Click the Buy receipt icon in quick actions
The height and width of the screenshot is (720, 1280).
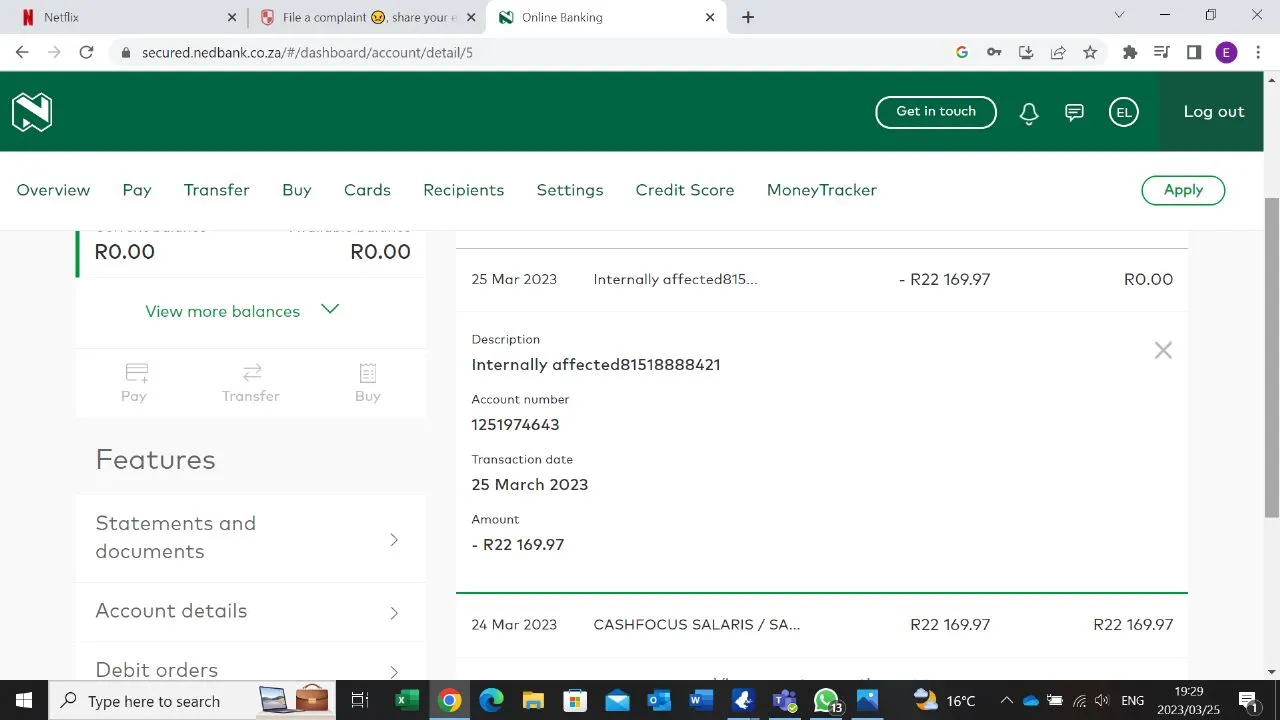pos(368,374)
